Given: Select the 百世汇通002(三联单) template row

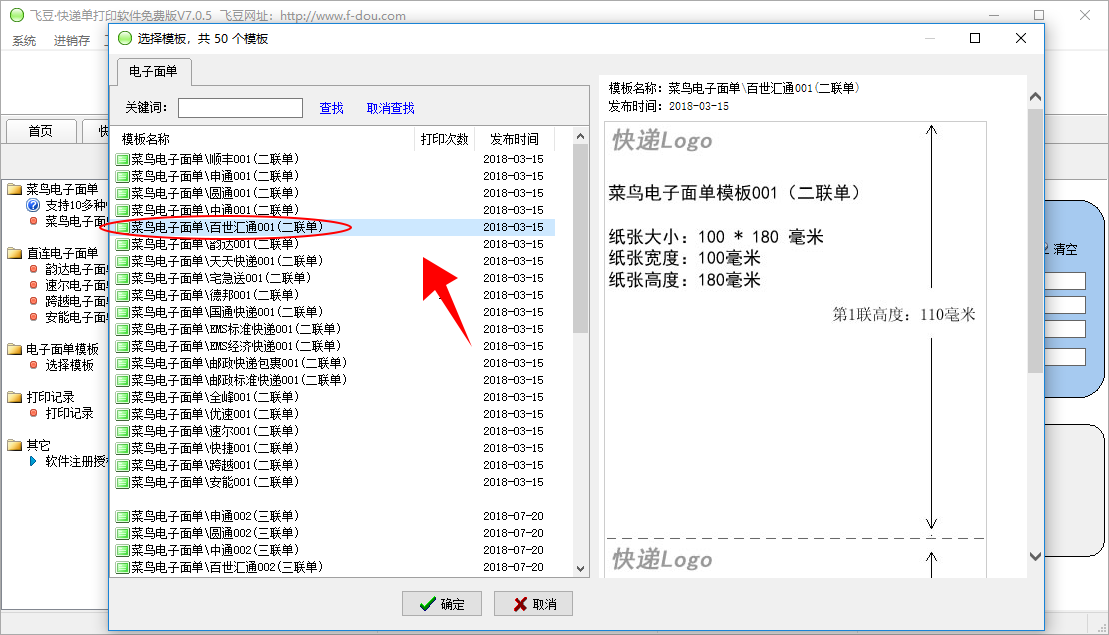Looking at the screenshot, I should pos(335,568).
